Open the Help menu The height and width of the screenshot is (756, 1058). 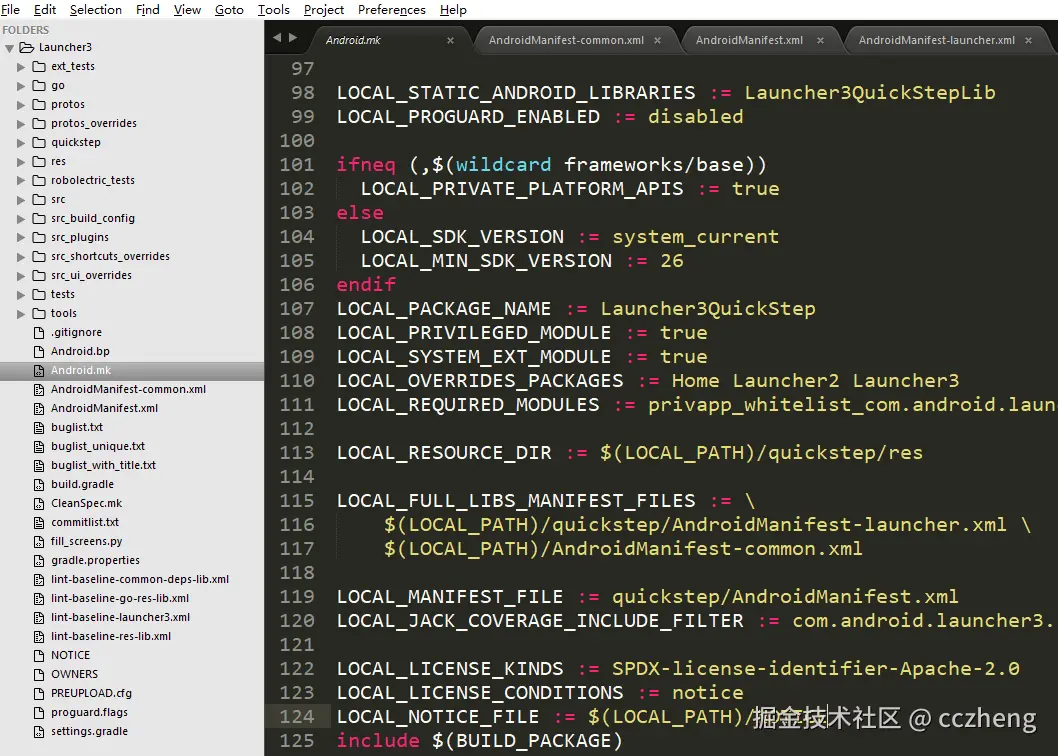point(453,9)
